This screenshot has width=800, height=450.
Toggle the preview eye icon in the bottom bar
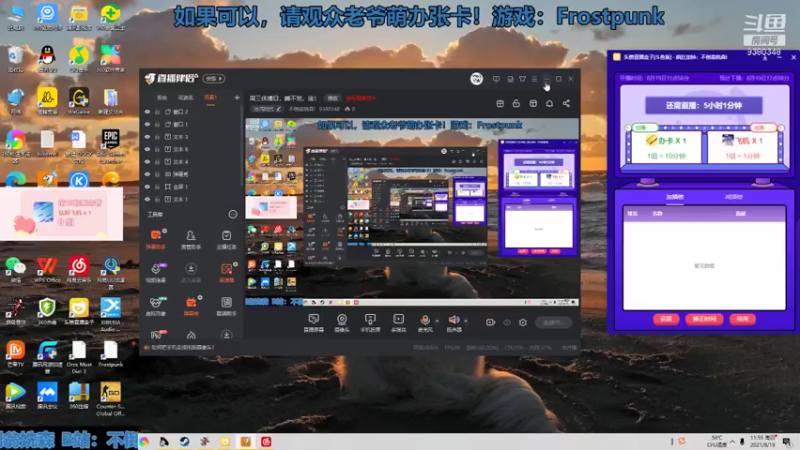tap(507, 322)
